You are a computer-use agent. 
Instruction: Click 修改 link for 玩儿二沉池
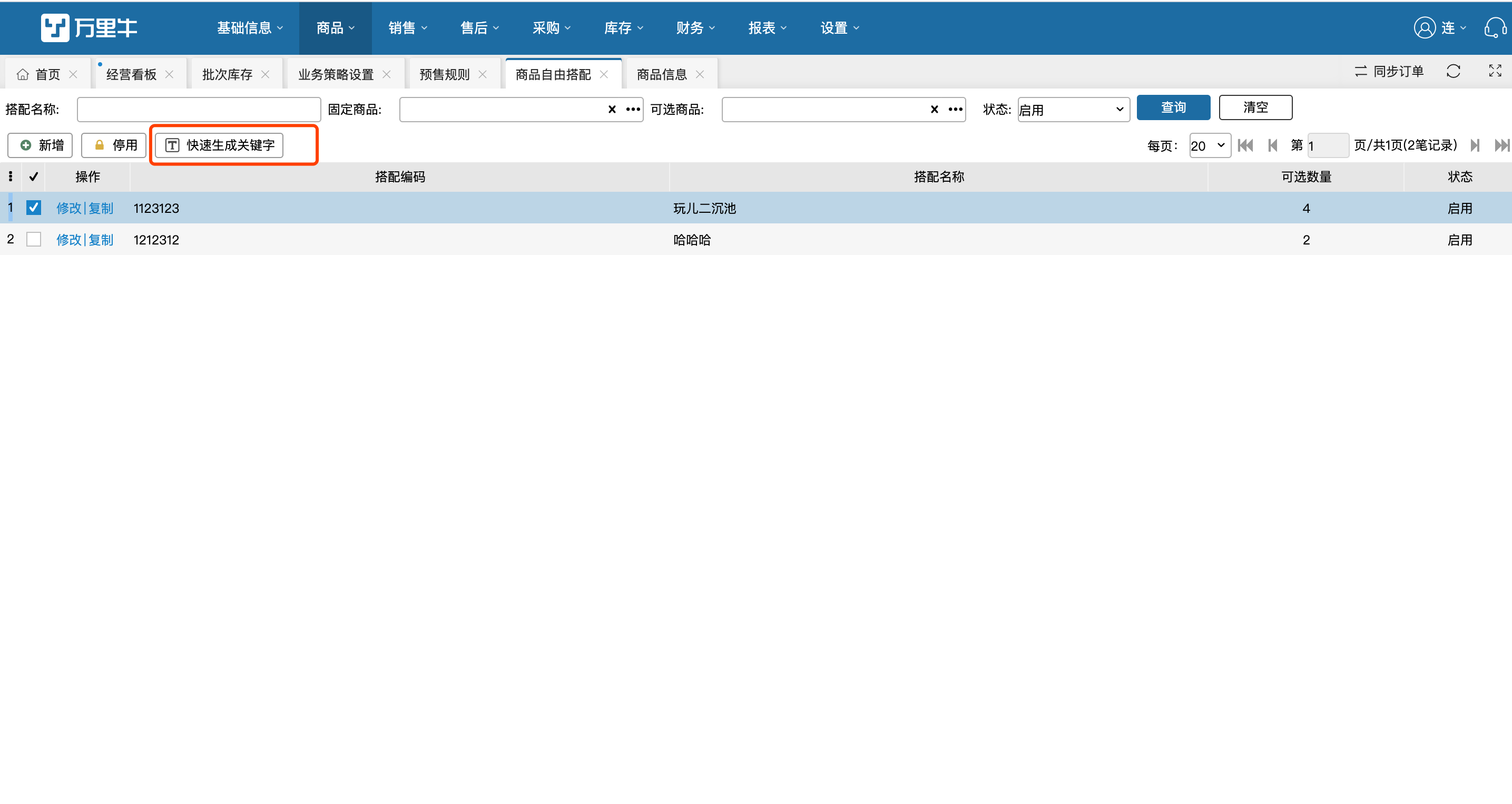point(68,208)
